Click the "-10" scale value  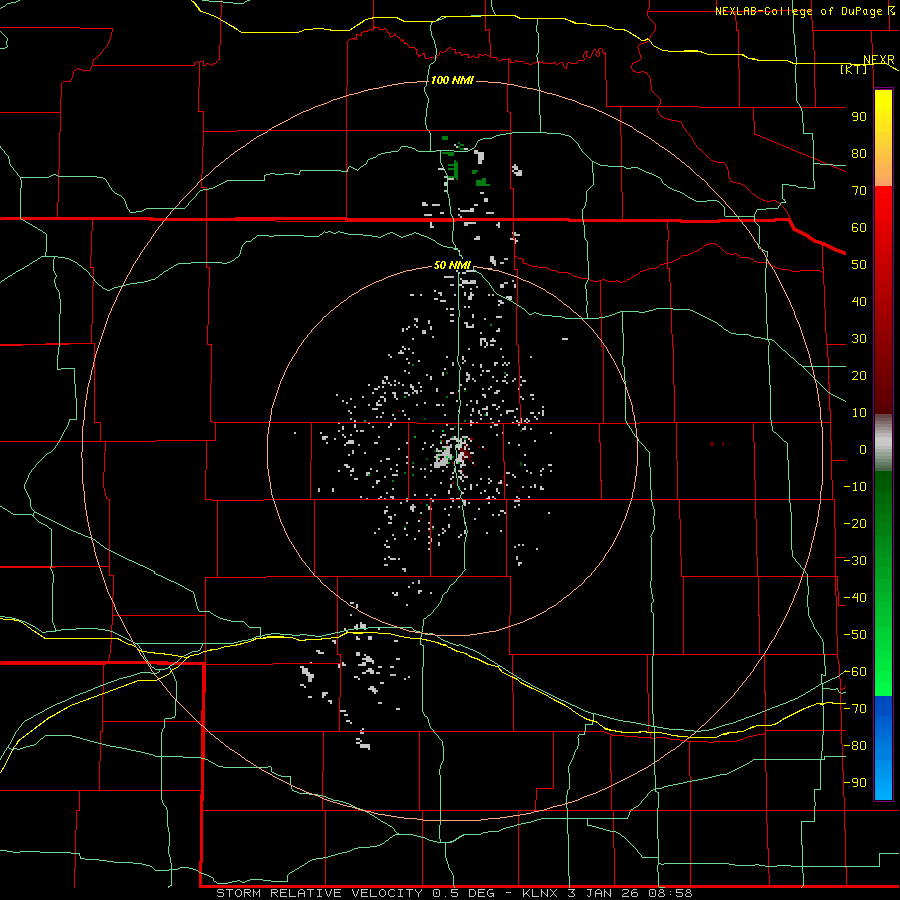[x=855, y=487]
